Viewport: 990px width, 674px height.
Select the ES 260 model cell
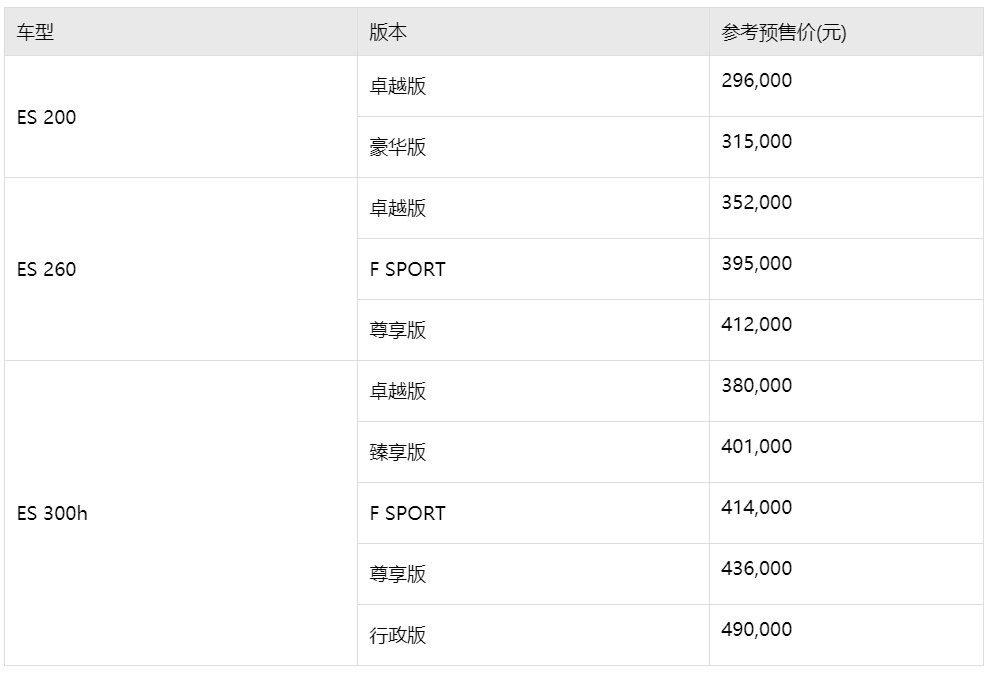(181, 269)
